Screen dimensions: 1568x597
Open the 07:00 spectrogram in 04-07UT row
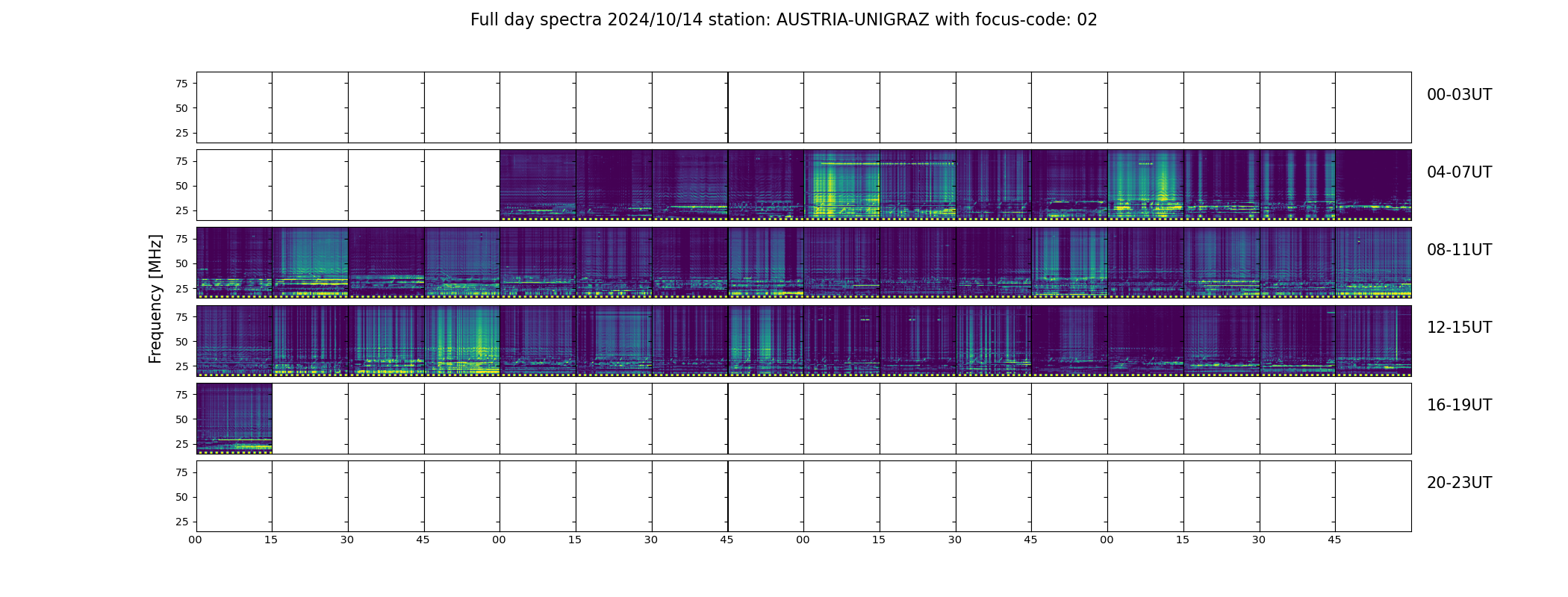point(1145,185)
